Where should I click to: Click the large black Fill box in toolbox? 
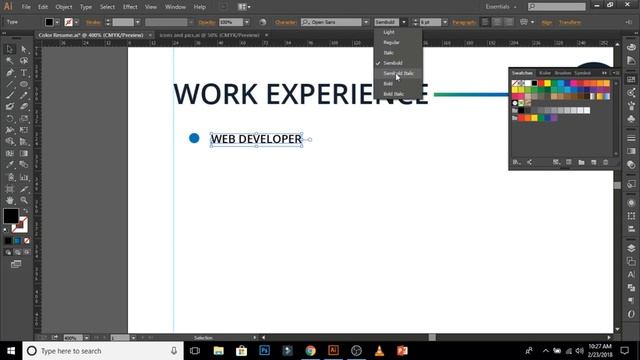[x=11, y=216]
